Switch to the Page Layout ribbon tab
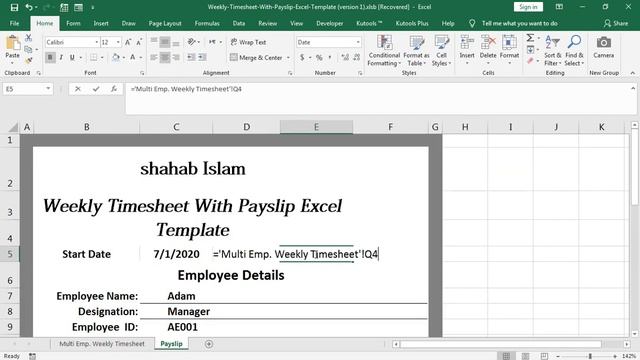The image size is (640, 360). [165, 23]
